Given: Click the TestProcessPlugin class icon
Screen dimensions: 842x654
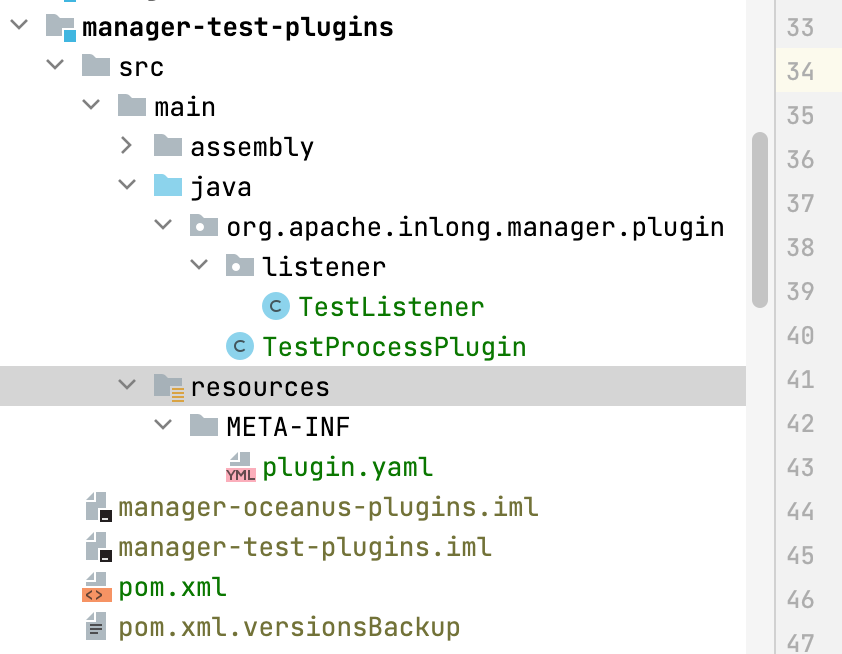Looking at the screenshot, I should [x=238, y=346].
